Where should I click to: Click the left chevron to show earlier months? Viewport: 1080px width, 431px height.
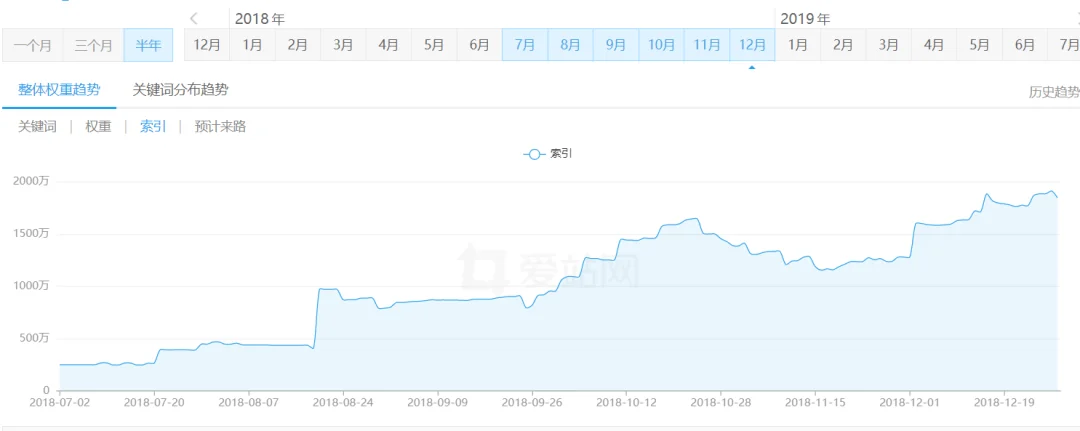tap(194, 19)
